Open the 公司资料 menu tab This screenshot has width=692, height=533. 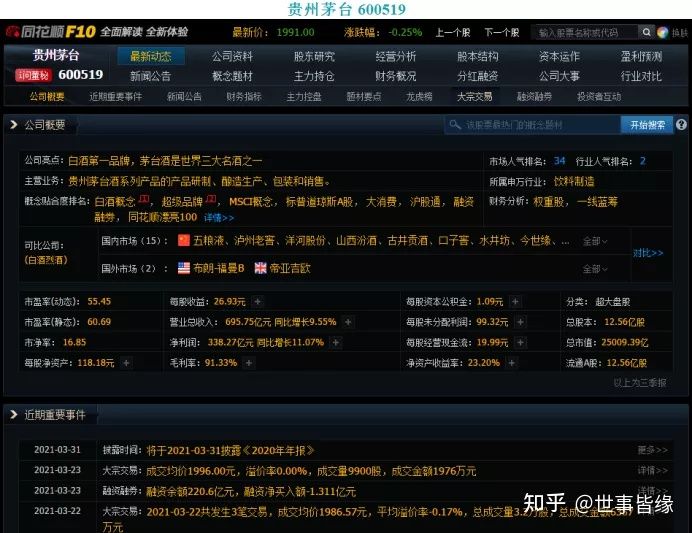(x=232, y=56)
